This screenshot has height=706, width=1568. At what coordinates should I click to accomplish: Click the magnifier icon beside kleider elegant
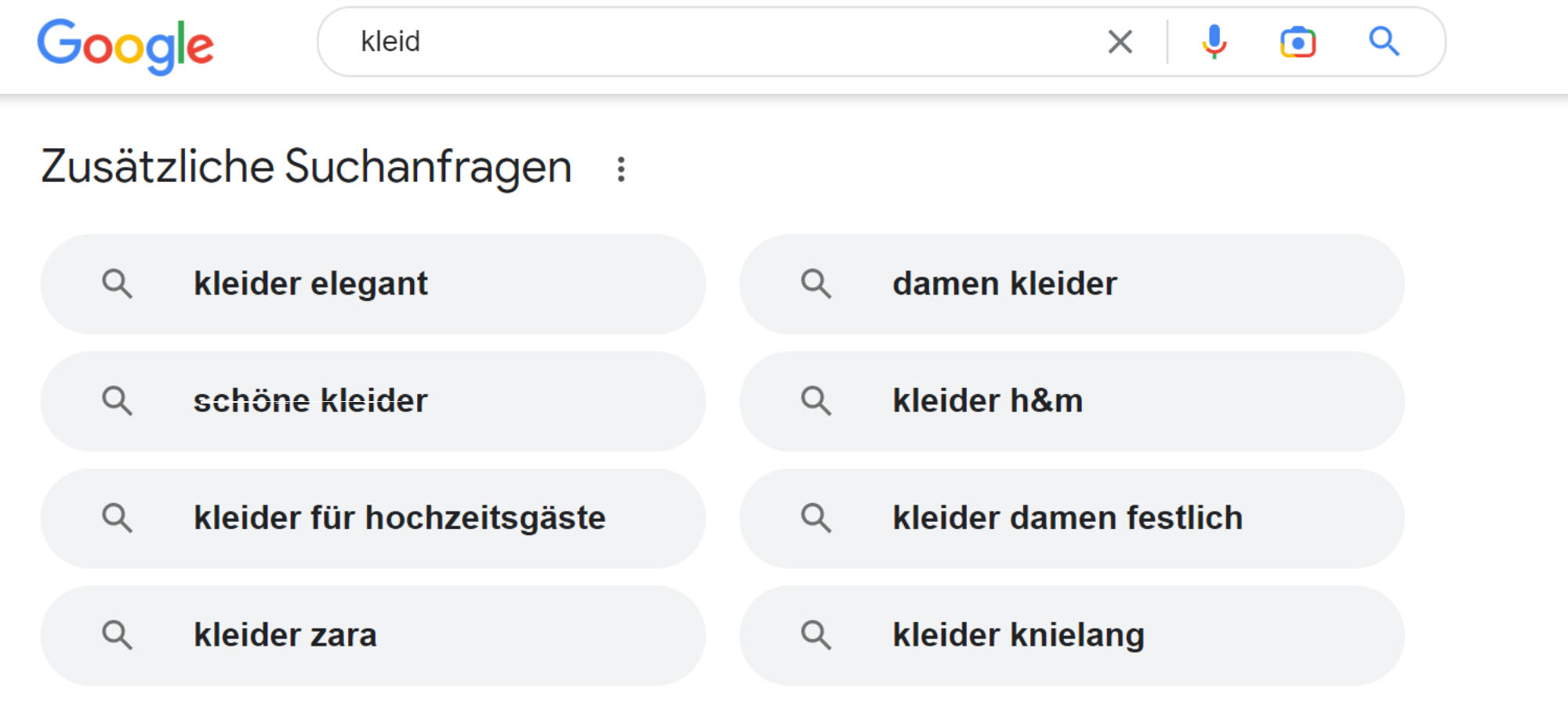pos(118,284)
